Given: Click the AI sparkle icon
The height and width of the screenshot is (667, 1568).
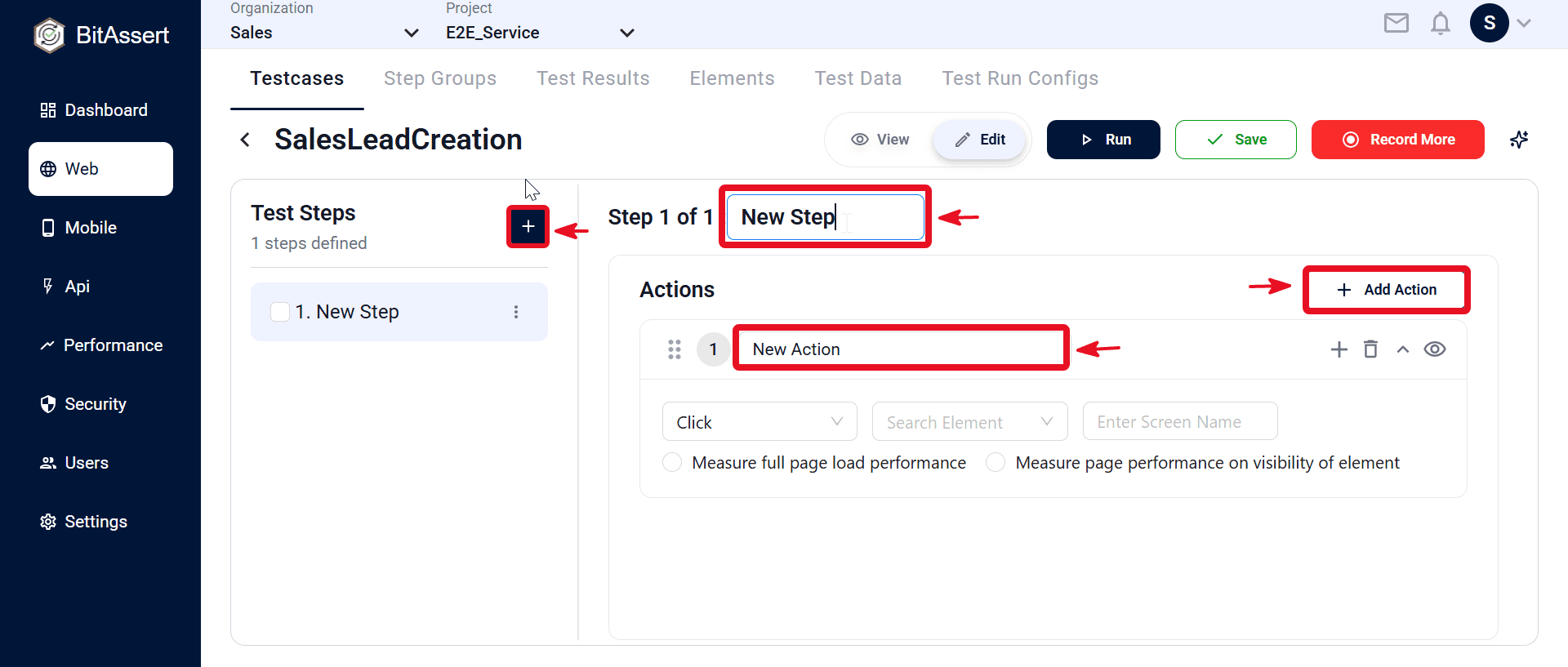Looking at the screenshot, I should (1519, 140).
